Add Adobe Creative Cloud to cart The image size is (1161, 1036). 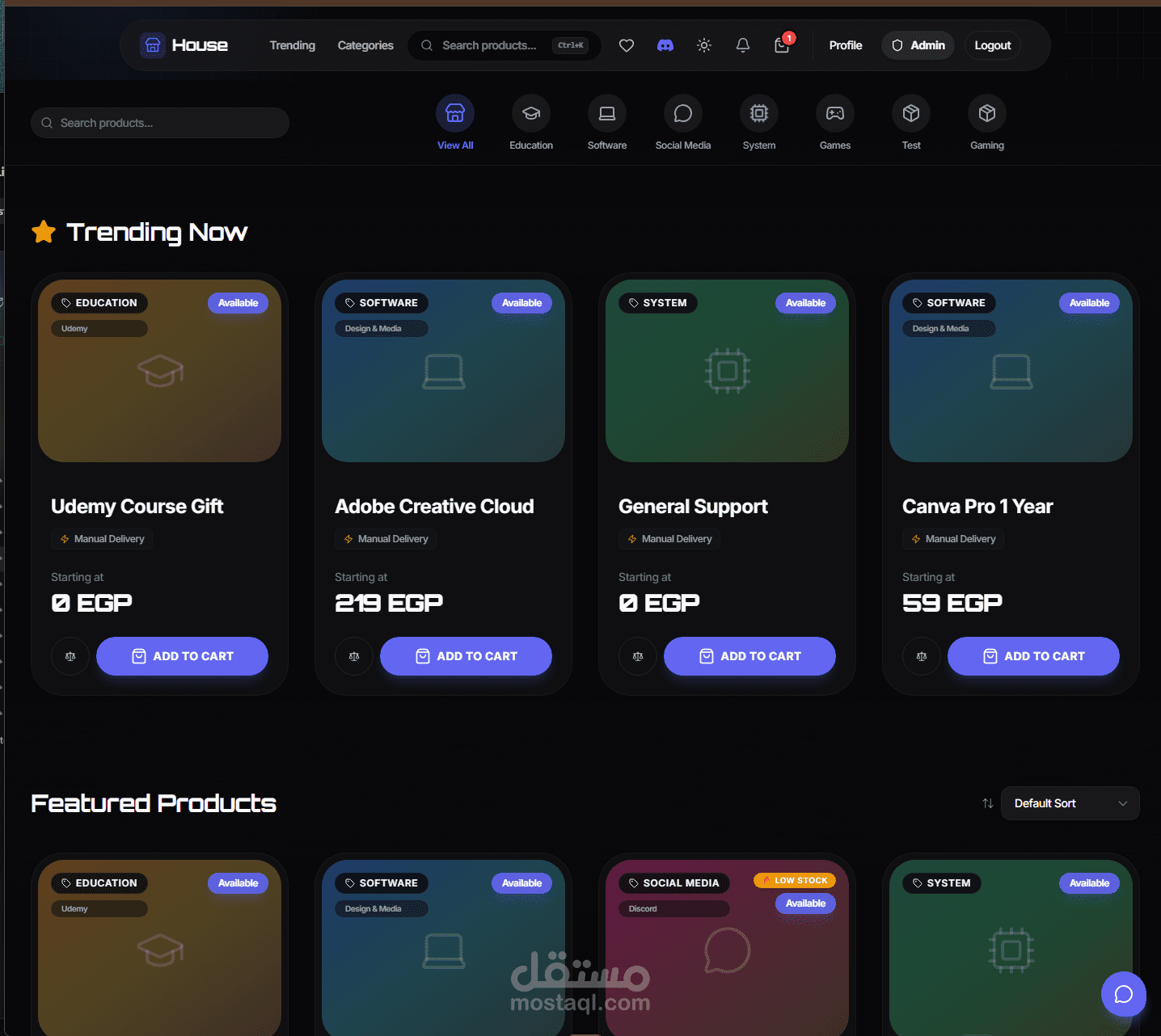tap(467, 656)
